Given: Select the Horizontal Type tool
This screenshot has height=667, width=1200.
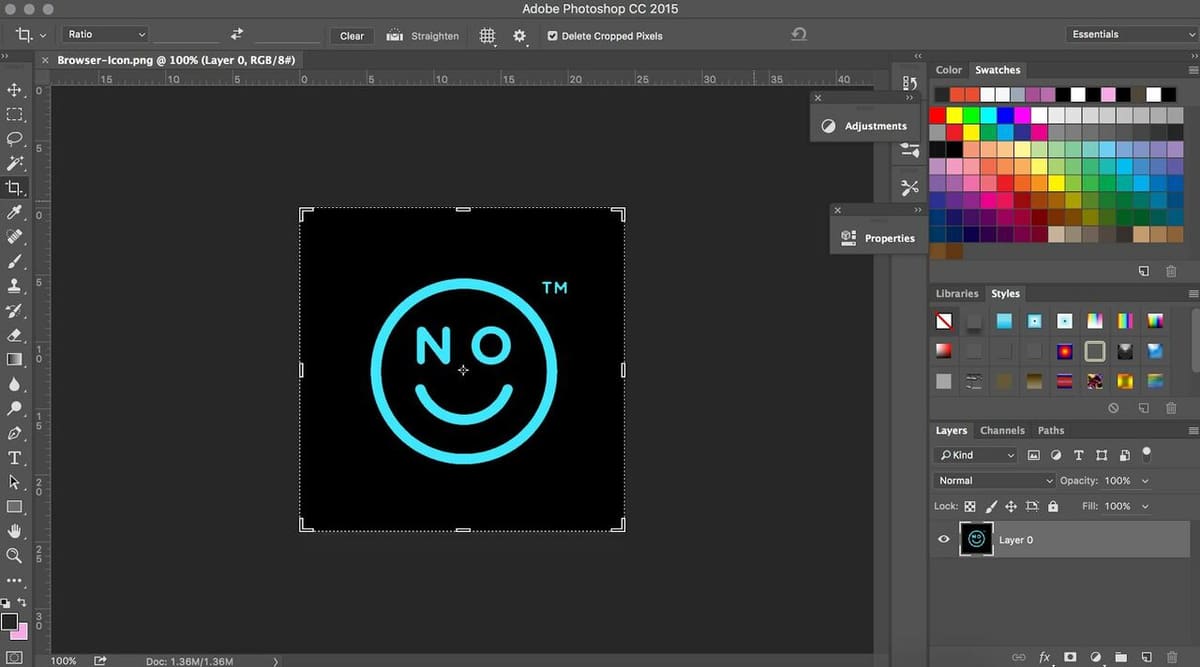Looking at the screenshot, I should click(14, 458).
